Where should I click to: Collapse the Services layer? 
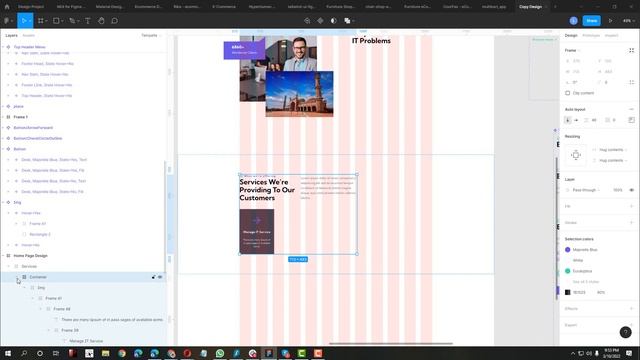click(9, 266)
